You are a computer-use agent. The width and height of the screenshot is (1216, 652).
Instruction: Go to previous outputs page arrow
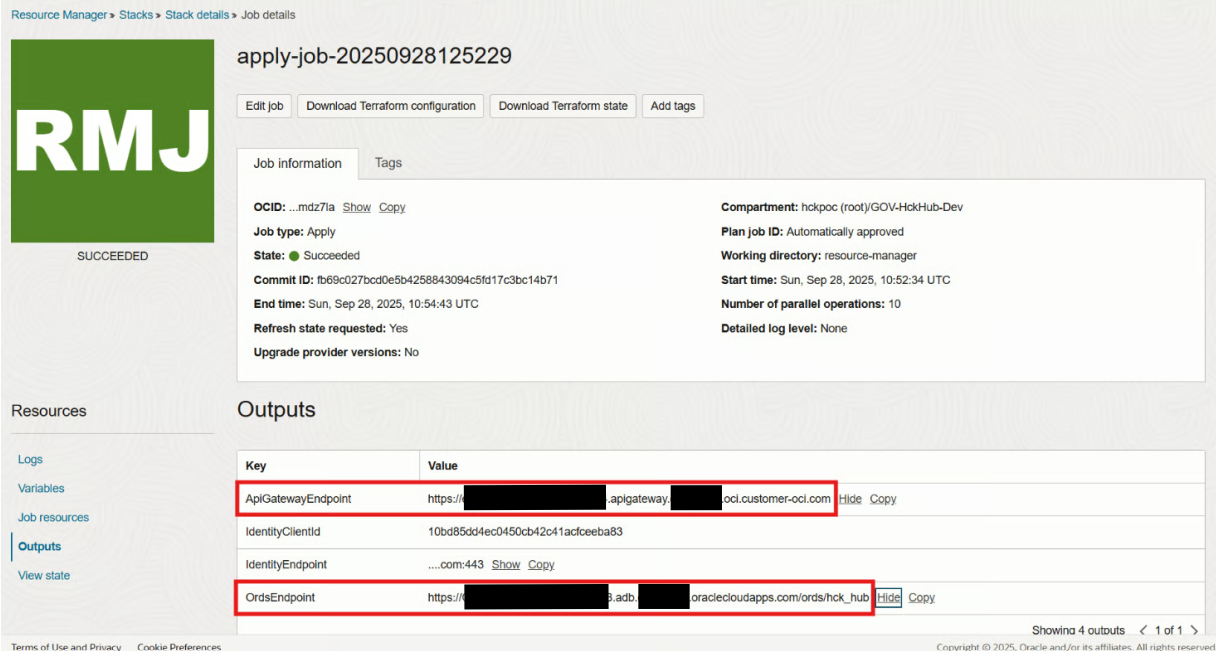(1144, 631)
